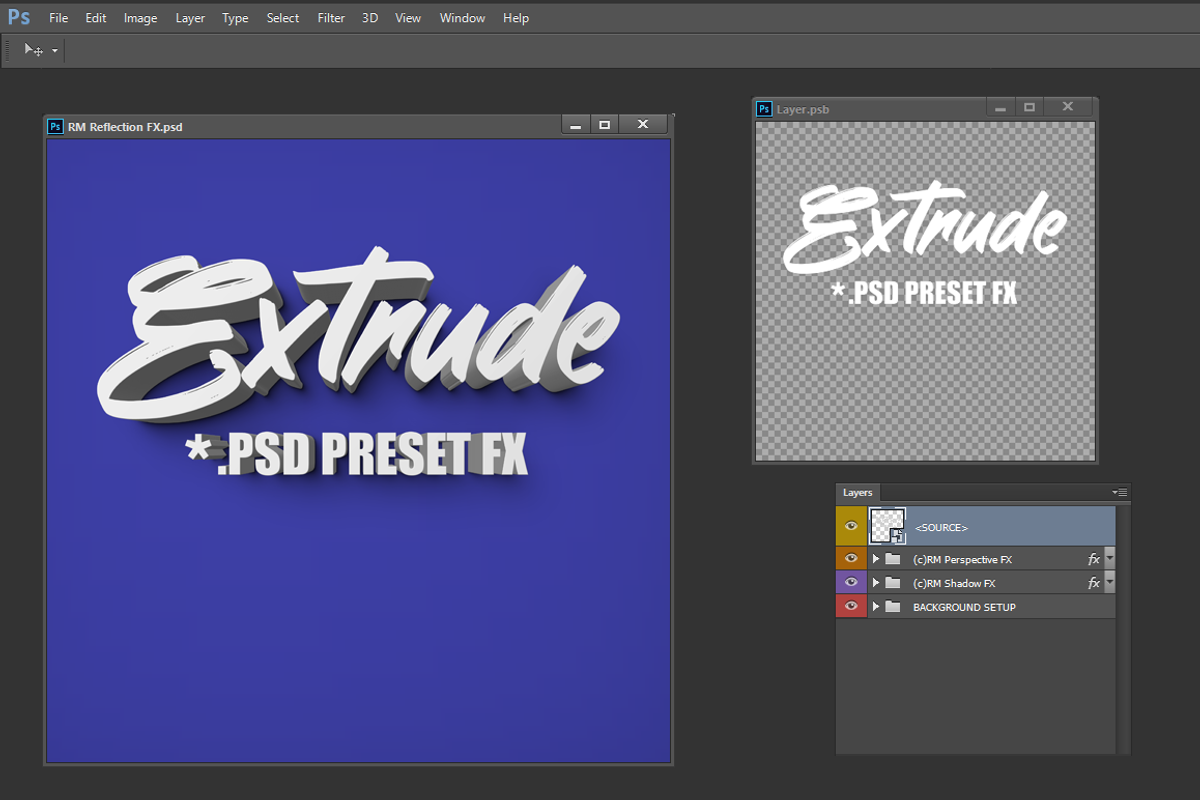This screenshot has height=800, width=1200.
Task: Hide the <SOURCE> layer
Action: coord(851,526)
